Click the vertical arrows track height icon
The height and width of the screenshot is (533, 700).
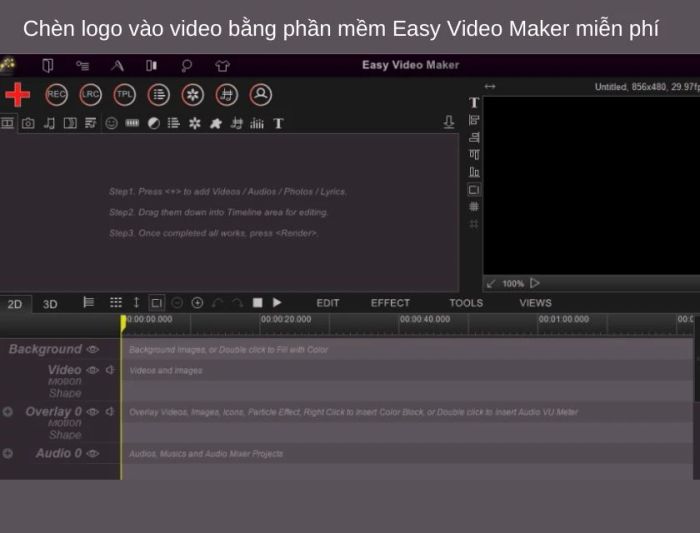click(137, 303)
